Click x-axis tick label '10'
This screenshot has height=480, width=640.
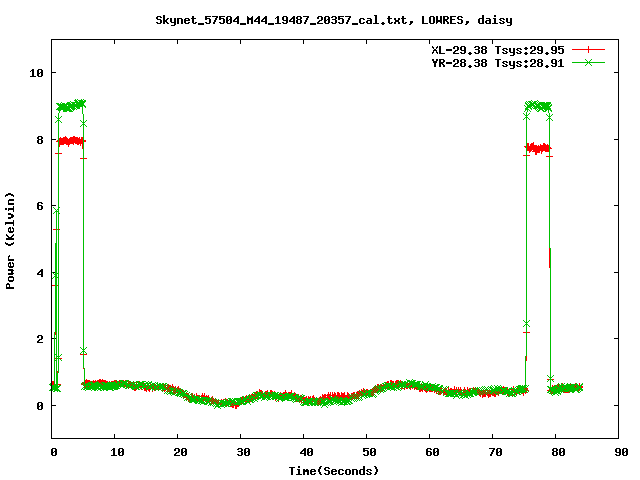coord(117,452)
